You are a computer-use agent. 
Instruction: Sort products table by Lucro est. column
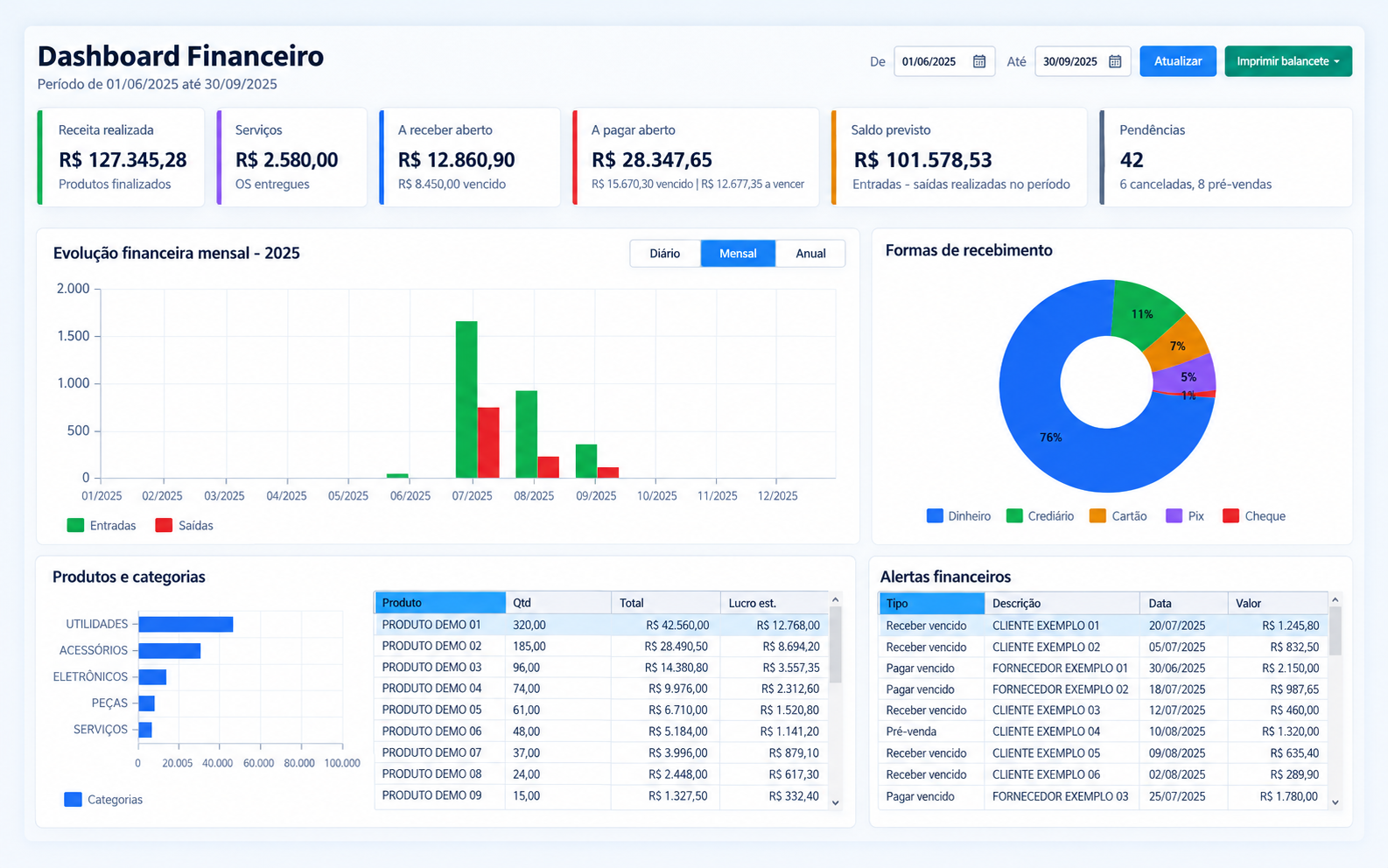(775, 603)
